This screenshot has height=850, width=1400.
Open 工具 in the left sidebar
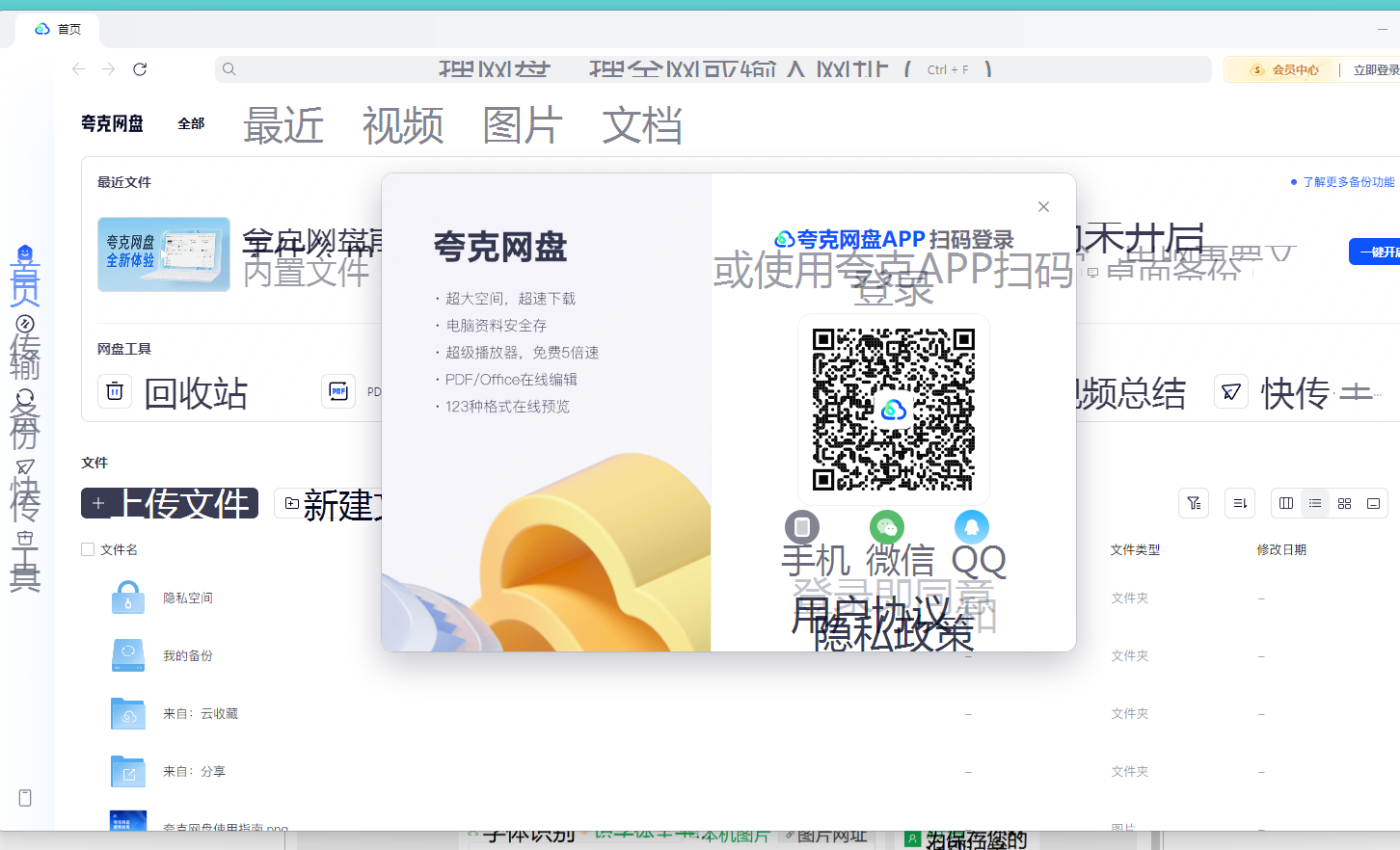point(25,561)
